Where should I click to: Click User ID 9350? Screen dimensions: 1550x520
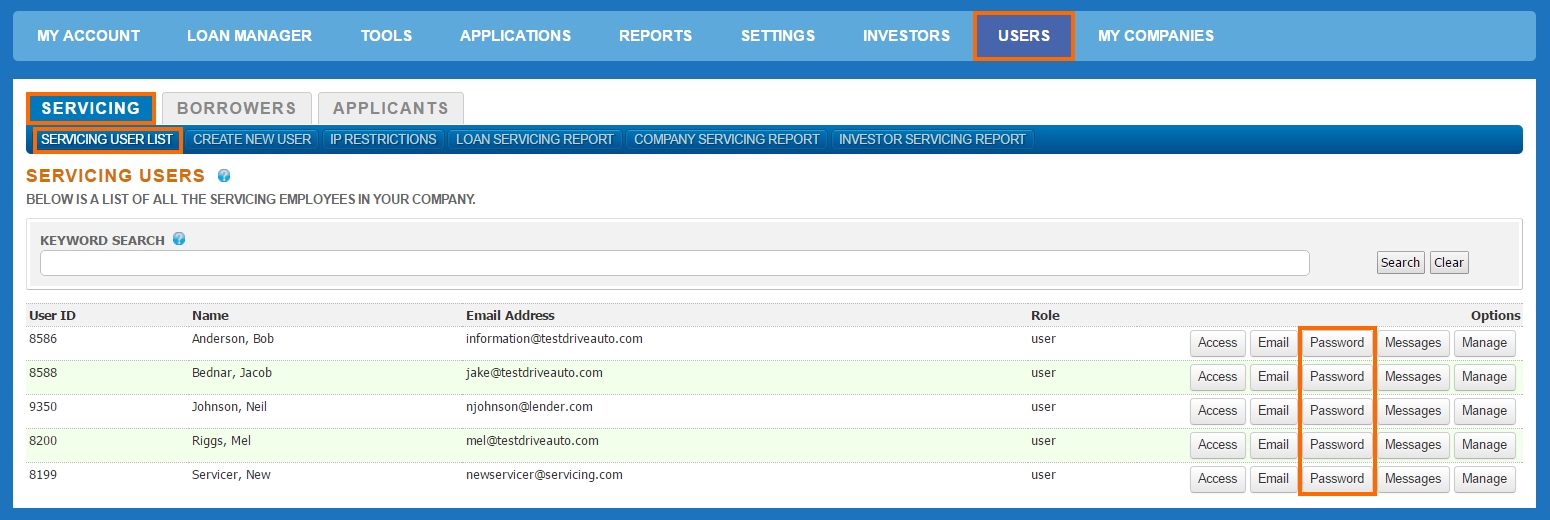pos(43,407)
